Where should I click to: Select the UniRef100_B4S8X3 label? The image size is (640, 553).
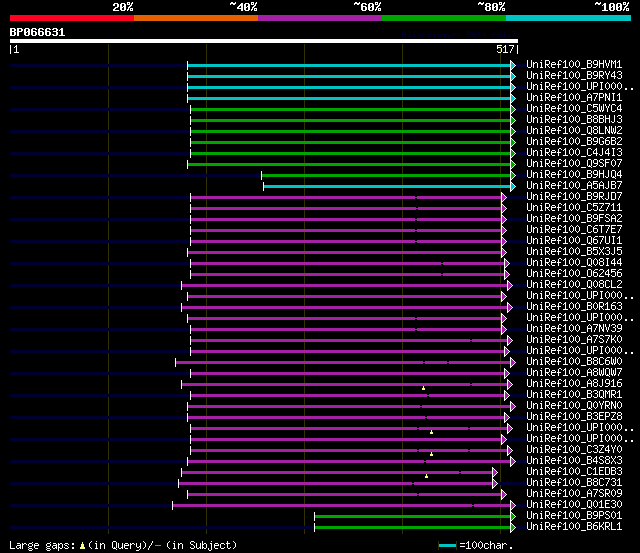[574, 461]
